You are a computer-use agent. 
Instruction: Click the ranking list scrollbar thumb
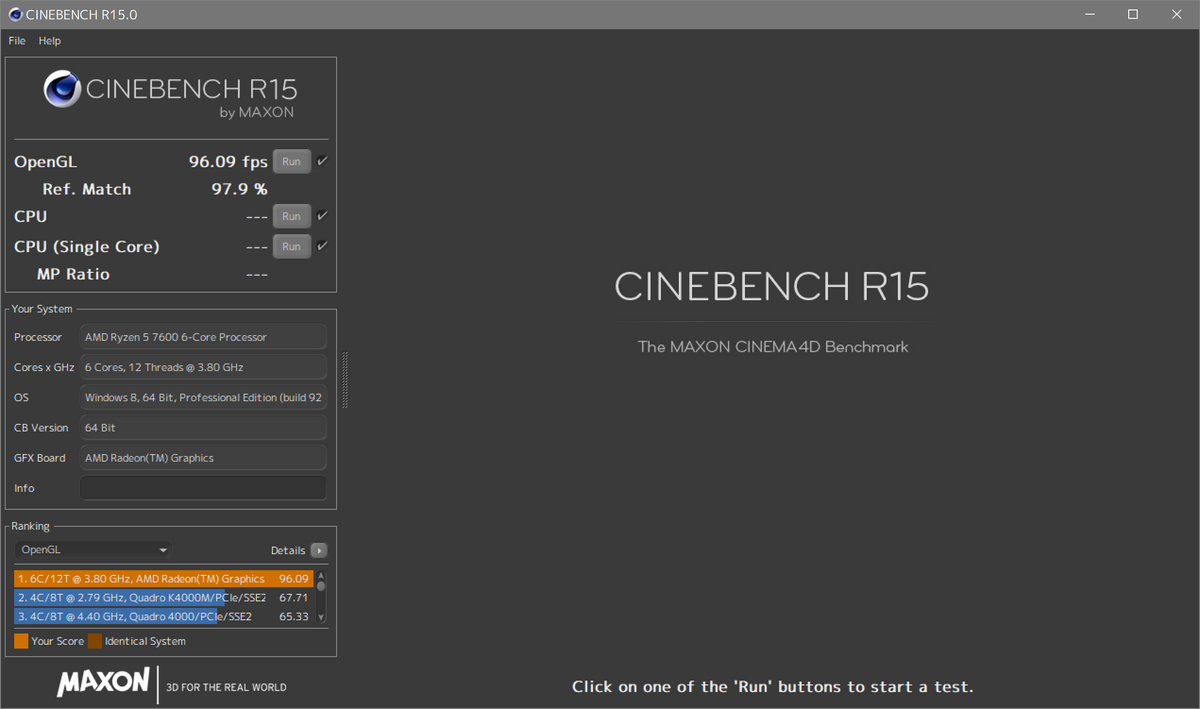[321, 586]
